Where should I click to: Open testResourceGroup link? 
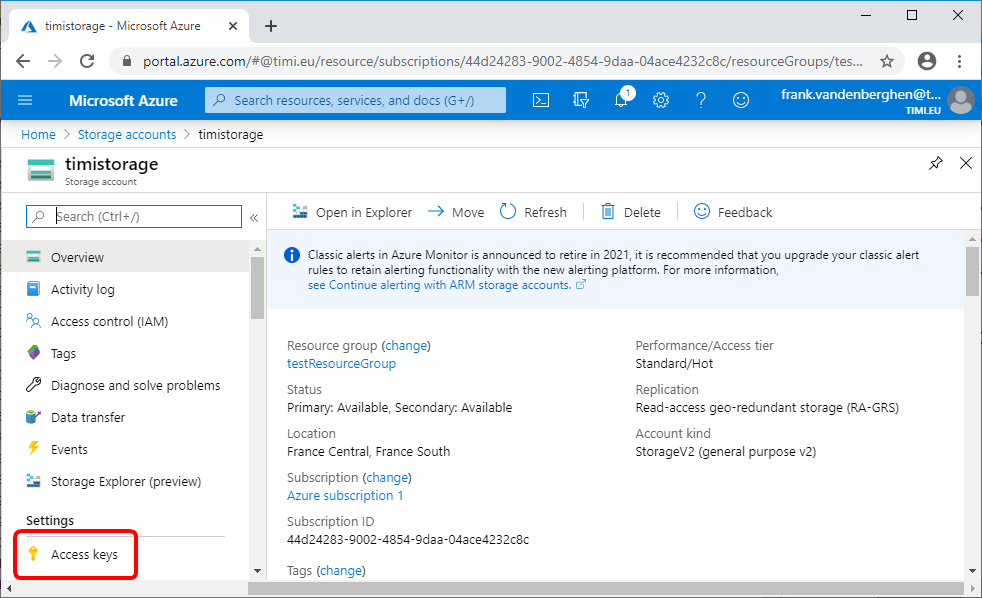tap(341, 364)
